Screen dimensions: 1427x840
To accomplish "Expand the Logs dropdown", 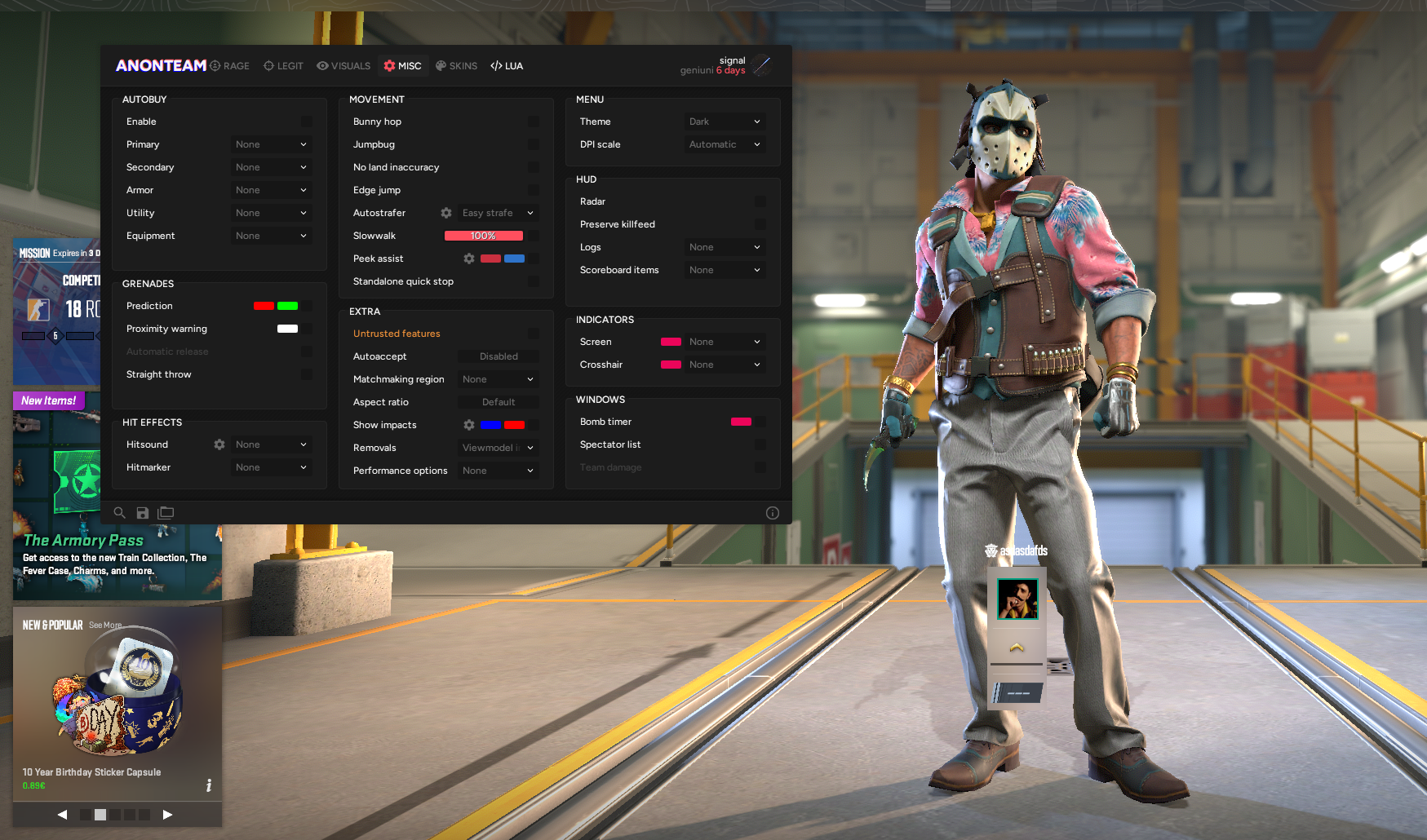I will pyautogui.click(x=725, y=247).
